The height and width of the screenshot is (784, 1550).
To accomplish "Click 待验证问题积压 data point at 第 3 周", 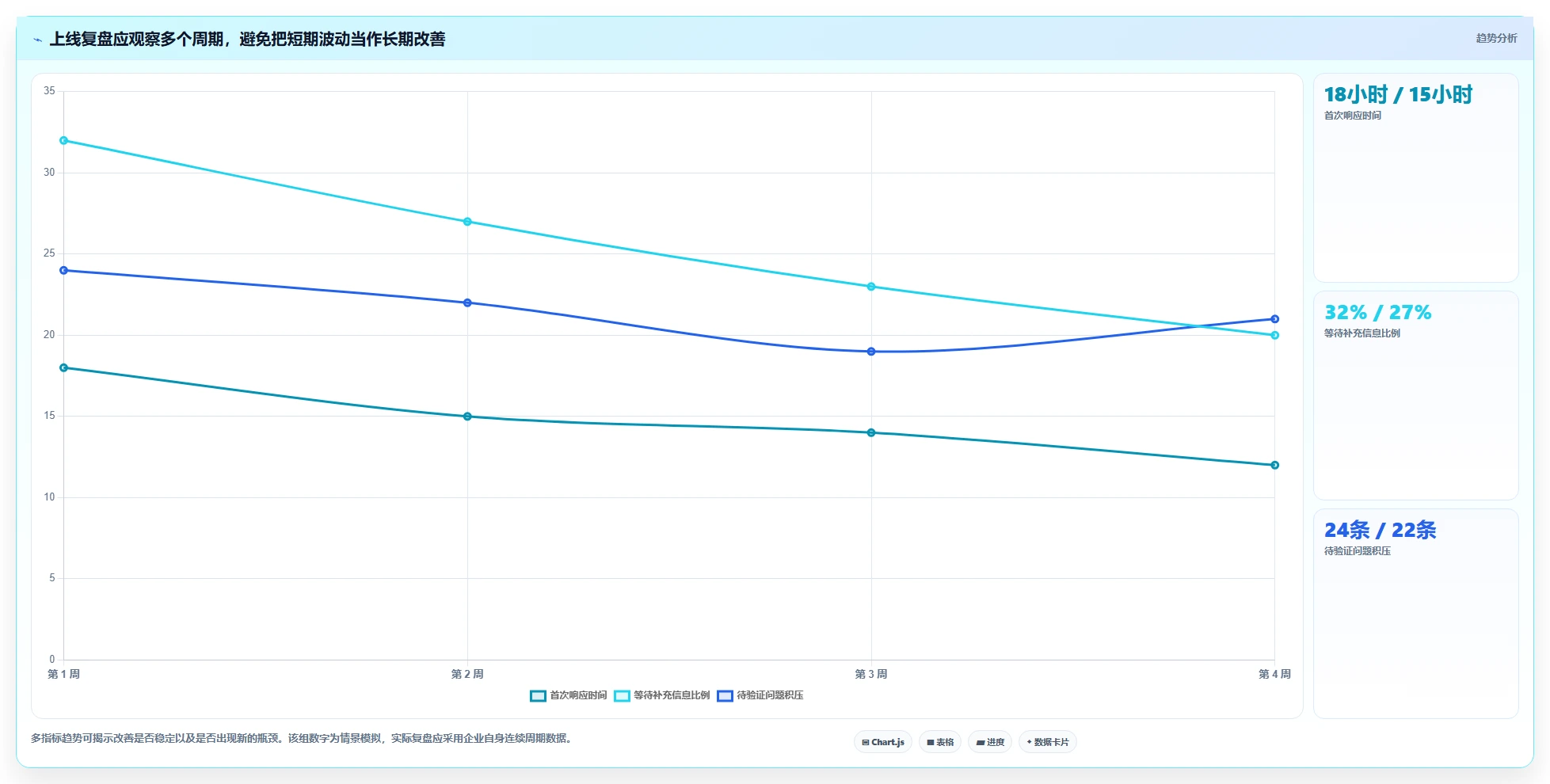I will point(871,352).
